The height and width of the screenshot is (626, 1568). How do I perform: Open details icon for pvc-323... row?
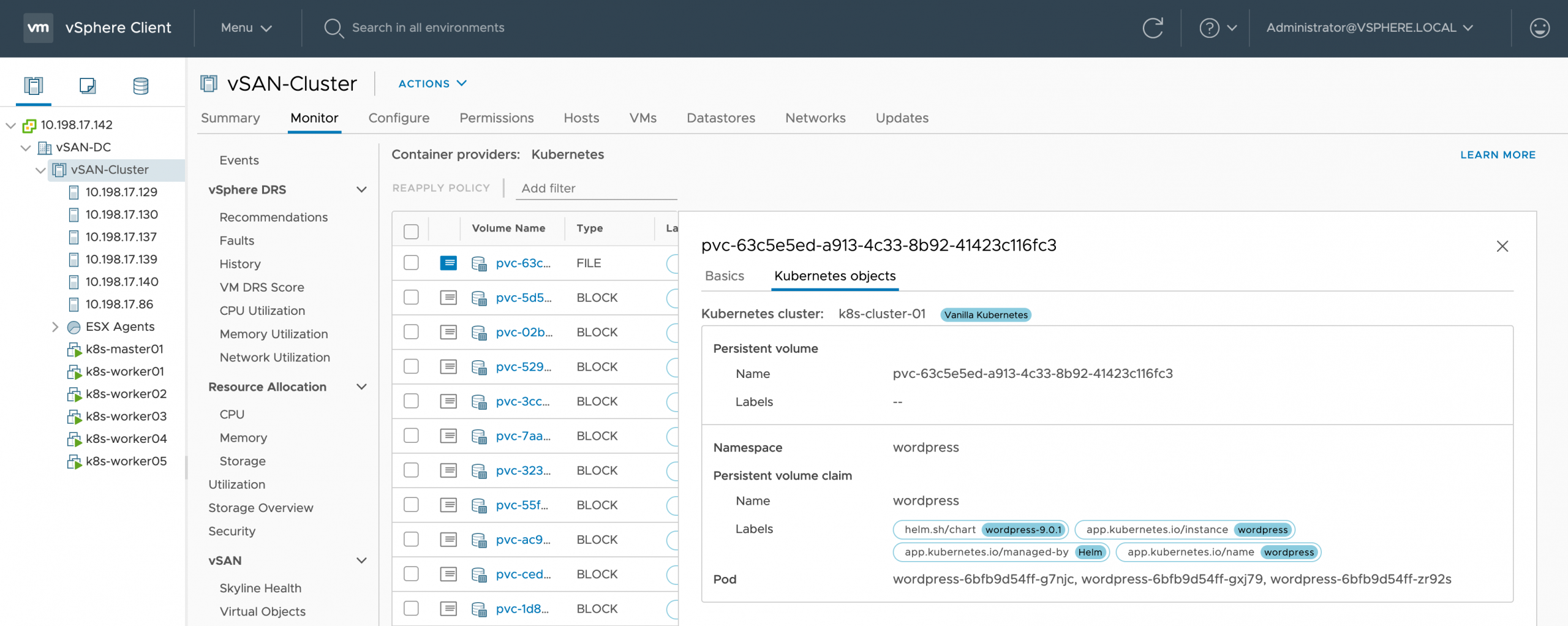tap(448, 470)
